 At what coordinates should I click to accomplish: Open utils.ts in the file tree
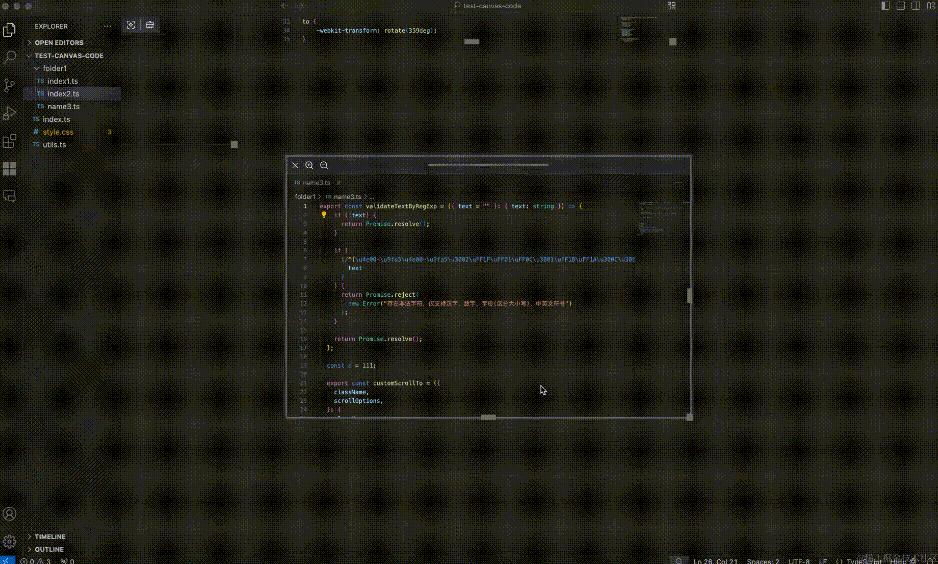coord(54,144)
